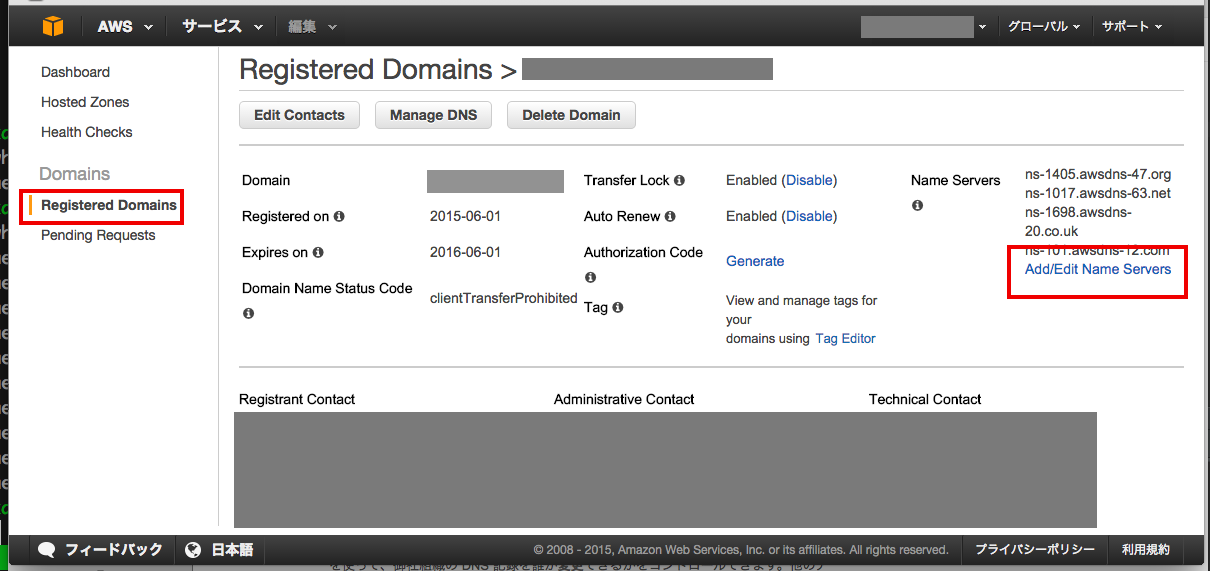Image resolution: width=1210 pixels, height=571 pixels.
Task: Click the Registrant Contact heading
Action: pos(297,399)
